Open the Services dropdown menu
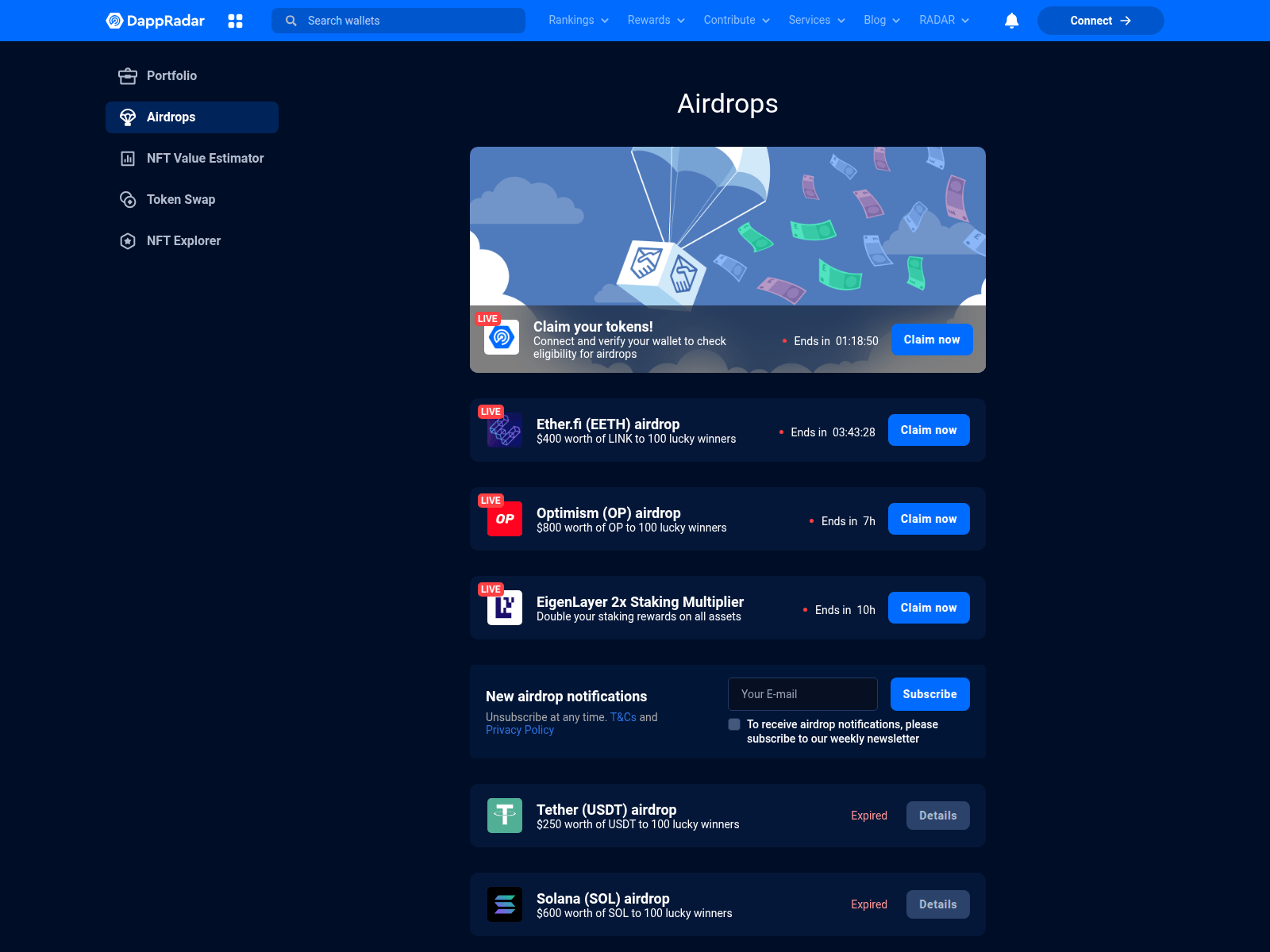Image resolution: width=1270 pixels, height=952 pixels. point(816,20)
